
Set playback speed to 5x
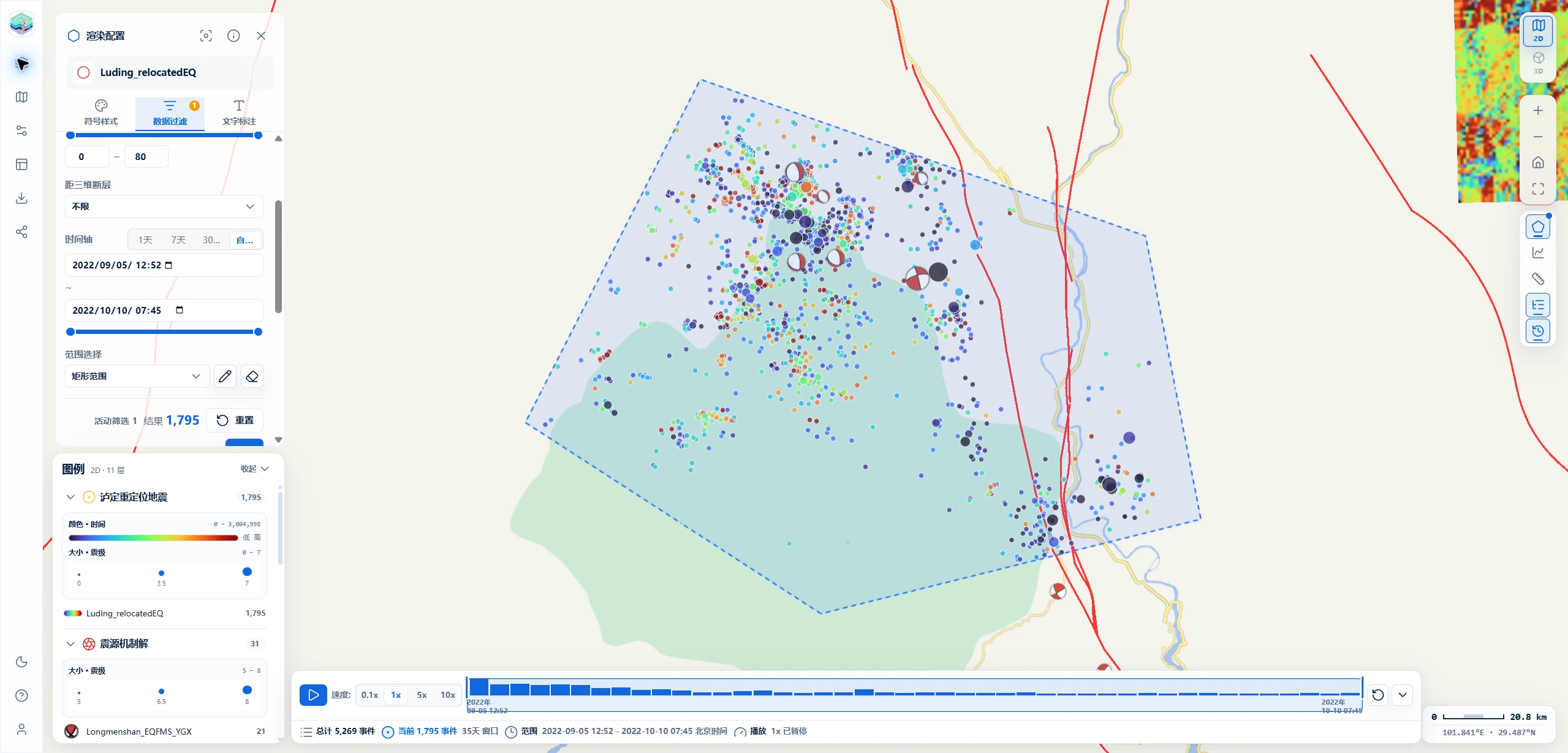[422, 695]
